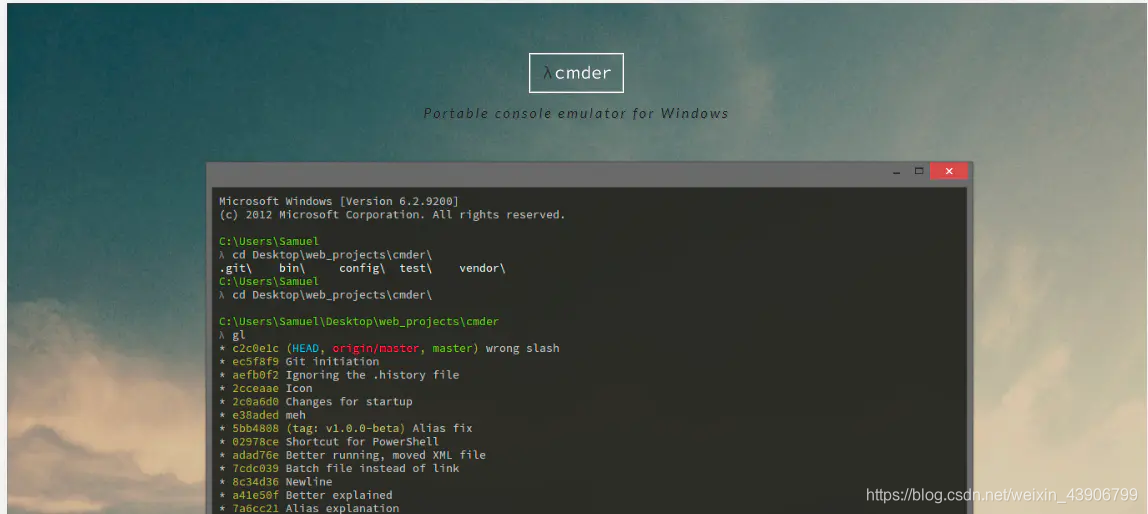Click 'Better running, moved XML file' commit
Viewport: 1148px width, 514px height.
pyautogui.click(x=352, y=455)
